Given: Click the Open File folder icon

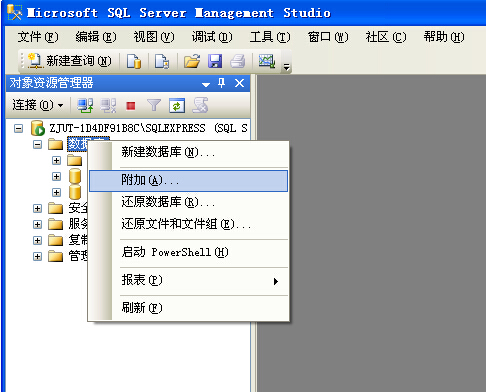Looking at the screenshot, I should [192, 61].
